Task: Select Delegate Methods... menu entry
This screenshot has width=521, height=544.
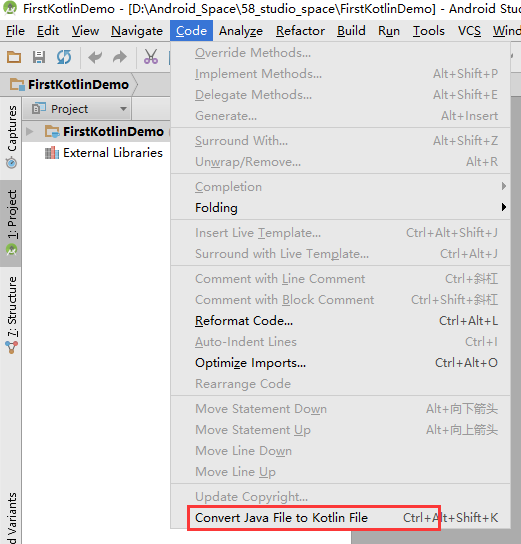Action: [x=341, y=95]
